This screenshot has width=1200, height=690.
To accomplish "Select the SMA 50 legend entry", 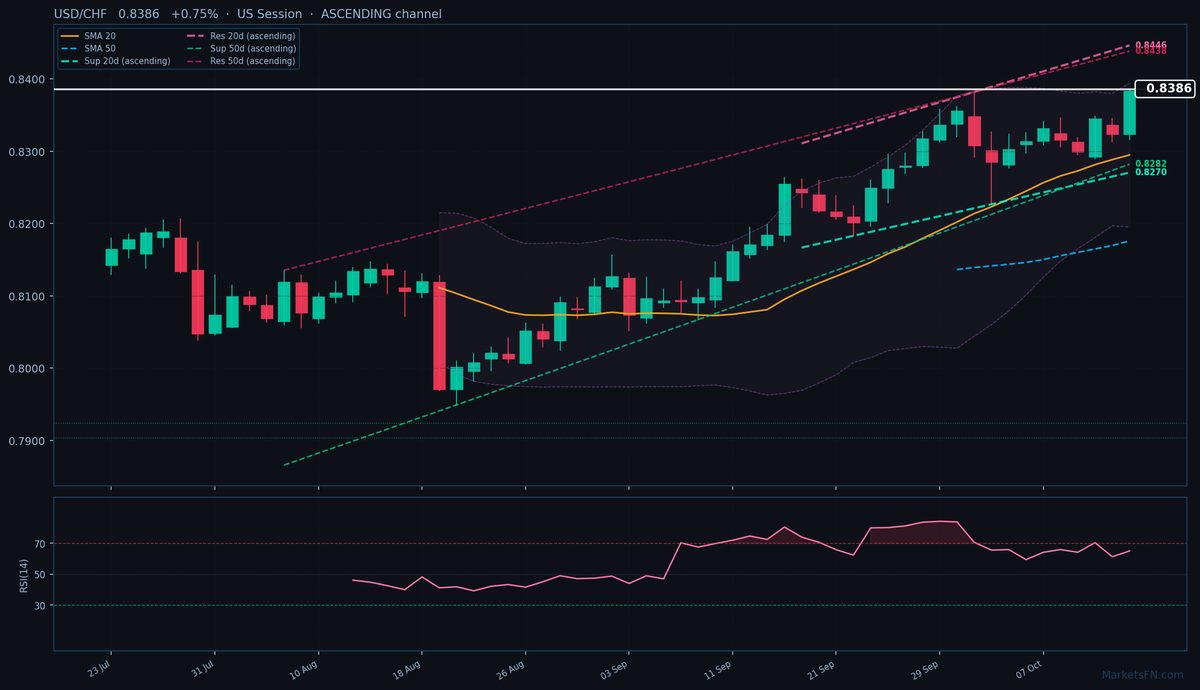I will pyautogui.click(x=86, y=48).
